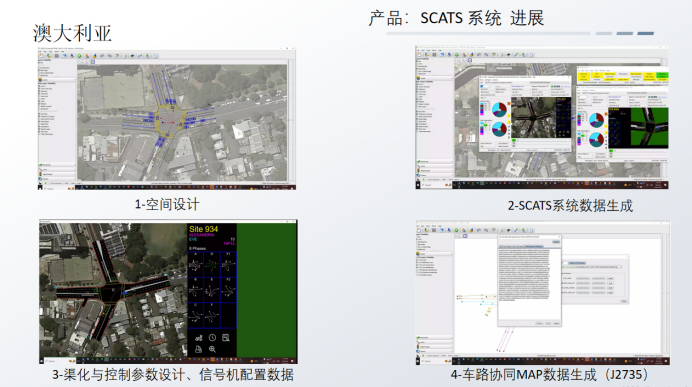Click the magnifier zoom icon in Site 934 panel

tap(212, 349)
